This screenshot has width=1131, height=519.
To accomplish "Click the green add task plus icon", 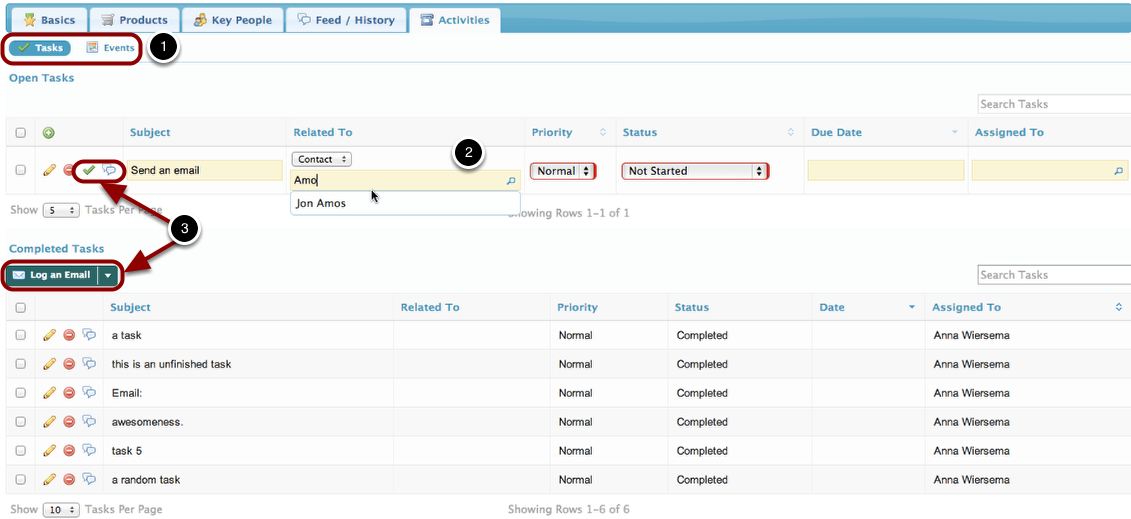I will (48, 133).
